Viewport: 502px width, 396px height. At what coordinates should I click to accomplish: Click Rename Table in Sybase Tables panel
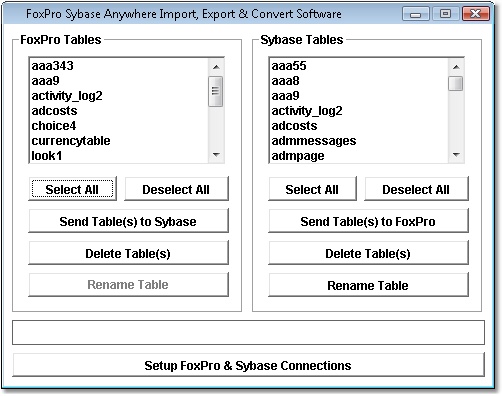(368, 285)
